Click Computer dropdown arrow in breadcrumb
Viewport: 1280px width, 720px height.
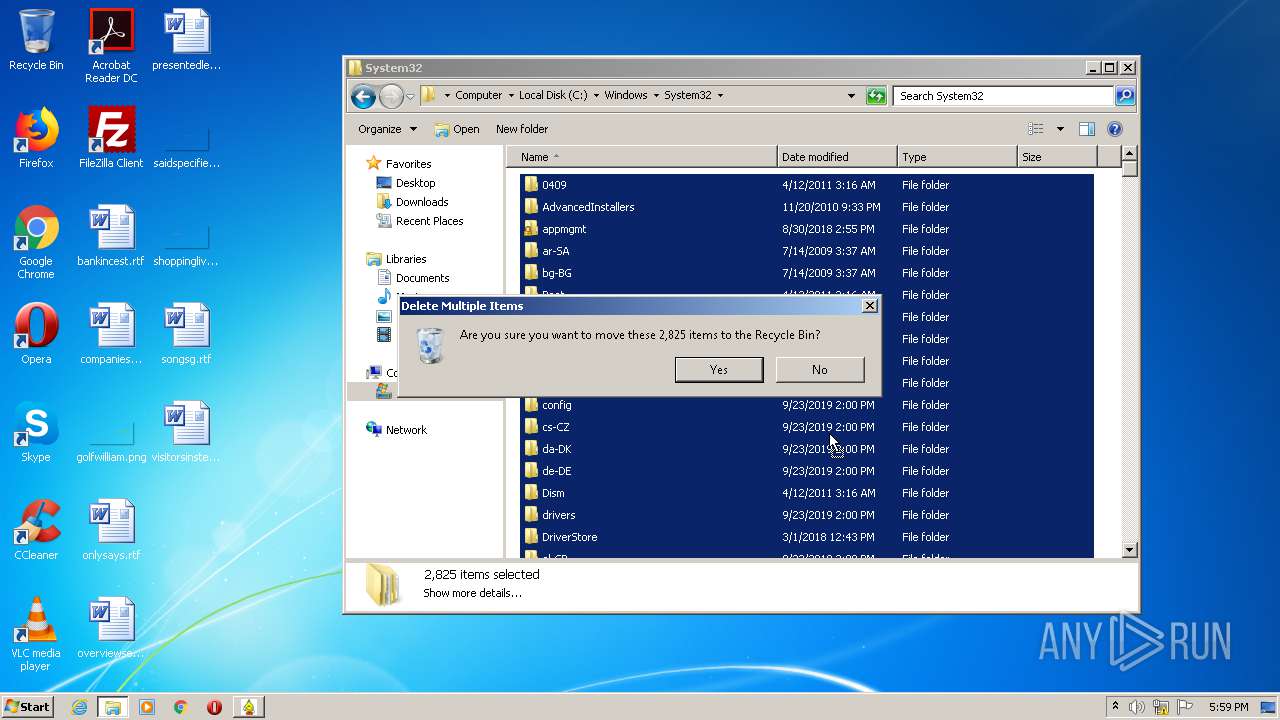coord(510,96)
